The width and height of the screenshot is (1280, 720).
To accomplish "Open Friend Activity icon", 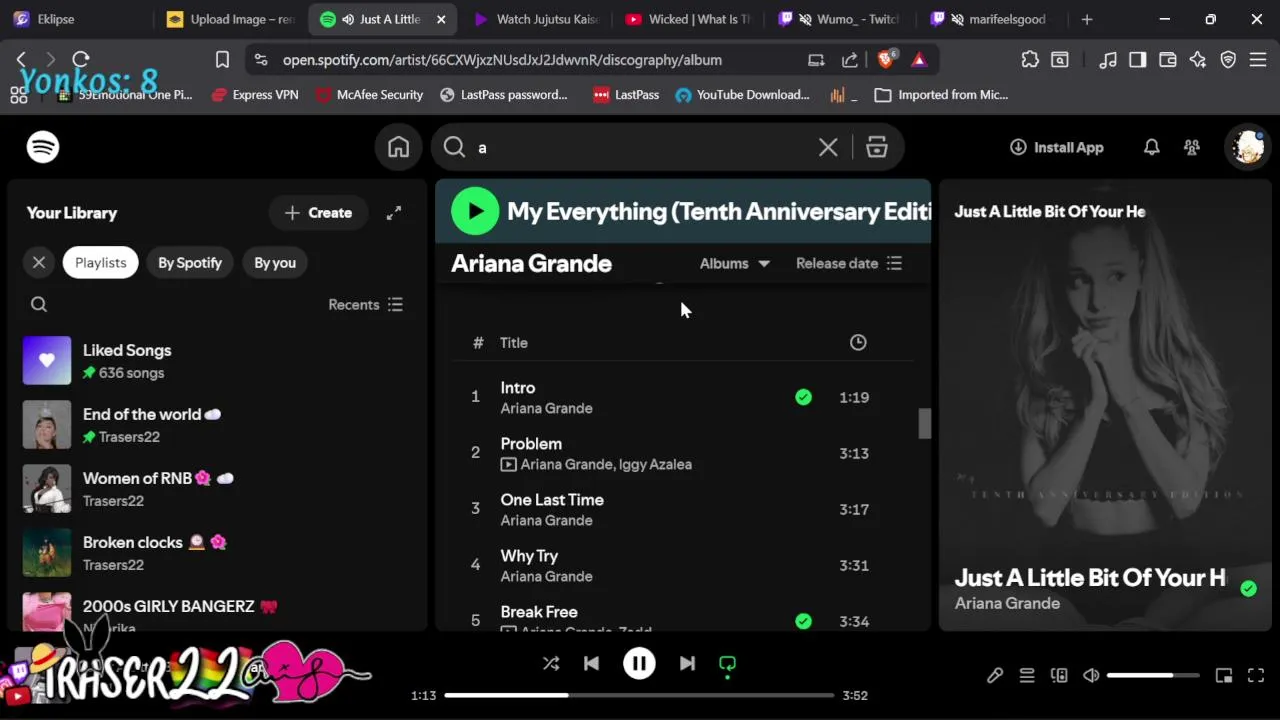I will 1192,147.
